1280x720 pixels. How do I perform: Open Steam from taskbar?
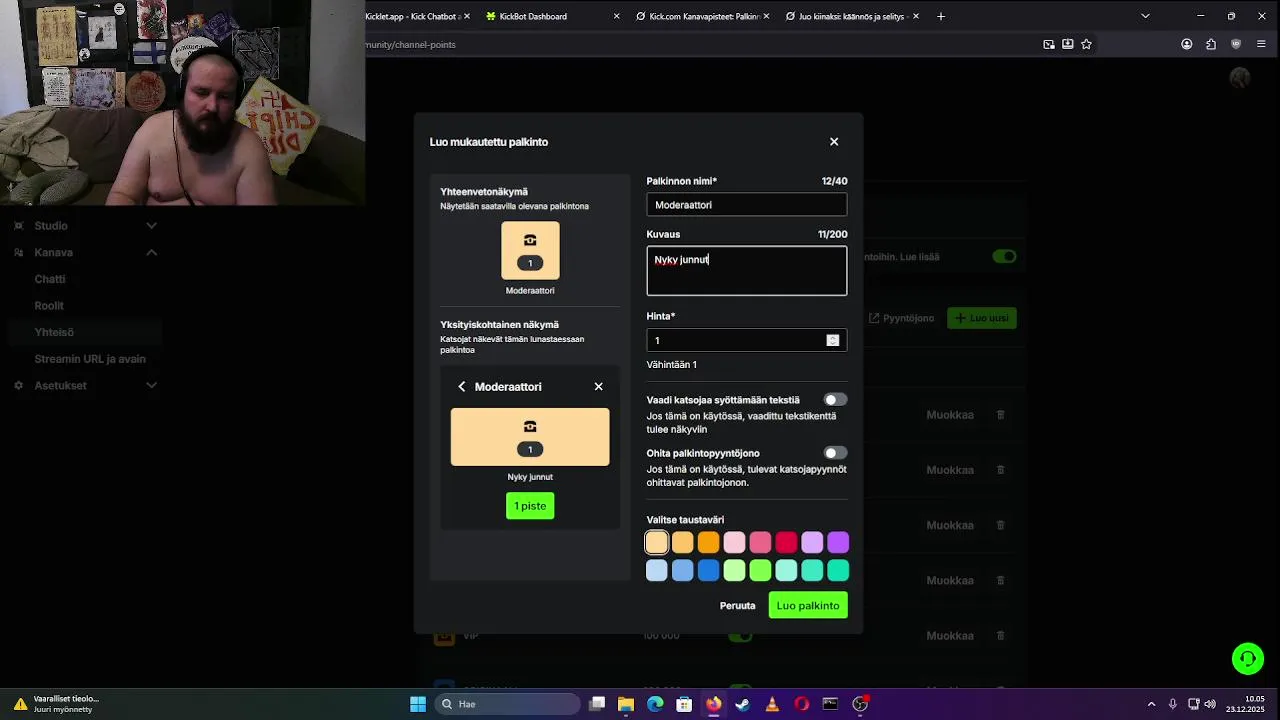click(x=742, y=704)
